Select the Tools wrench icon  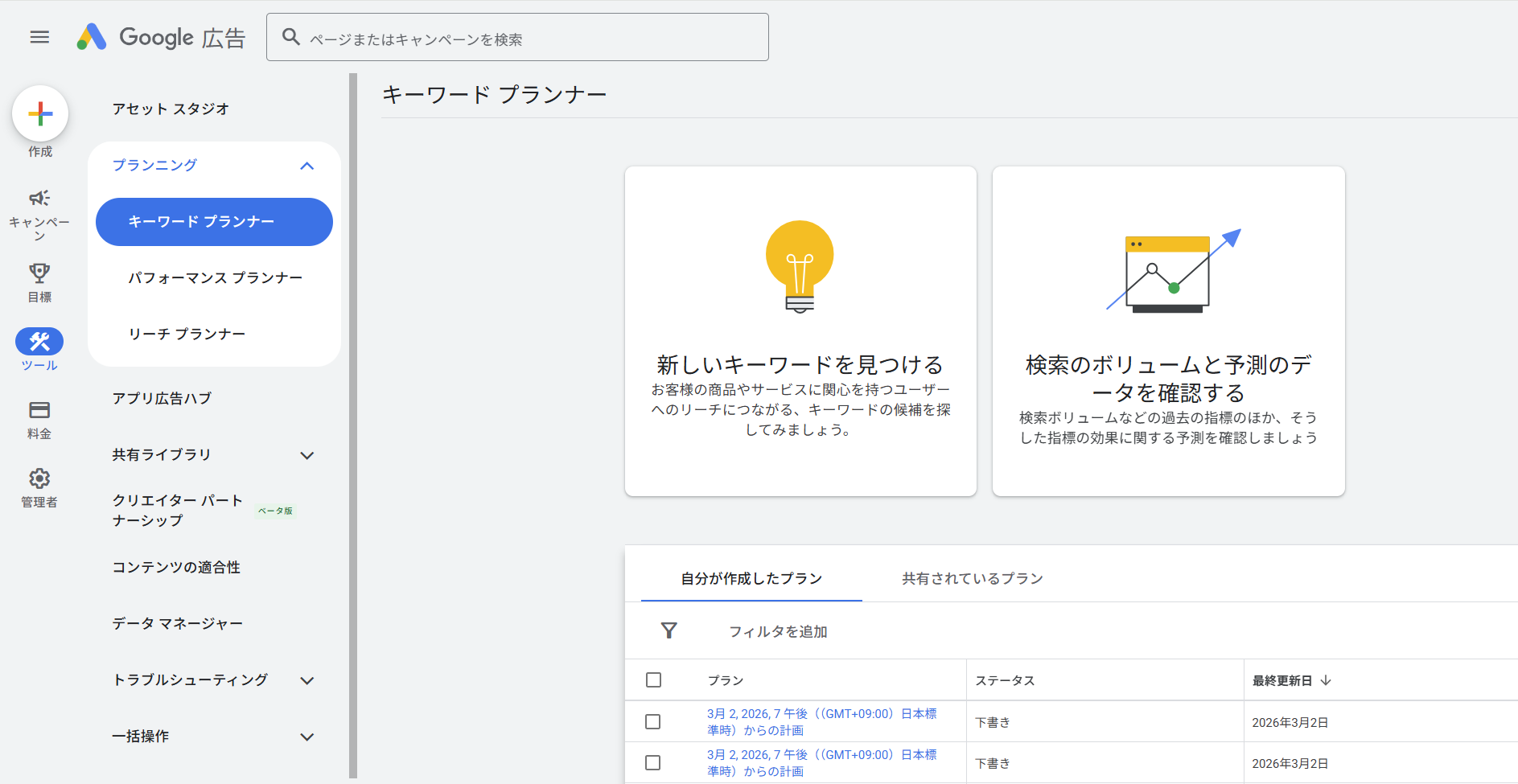coord(39,342)
